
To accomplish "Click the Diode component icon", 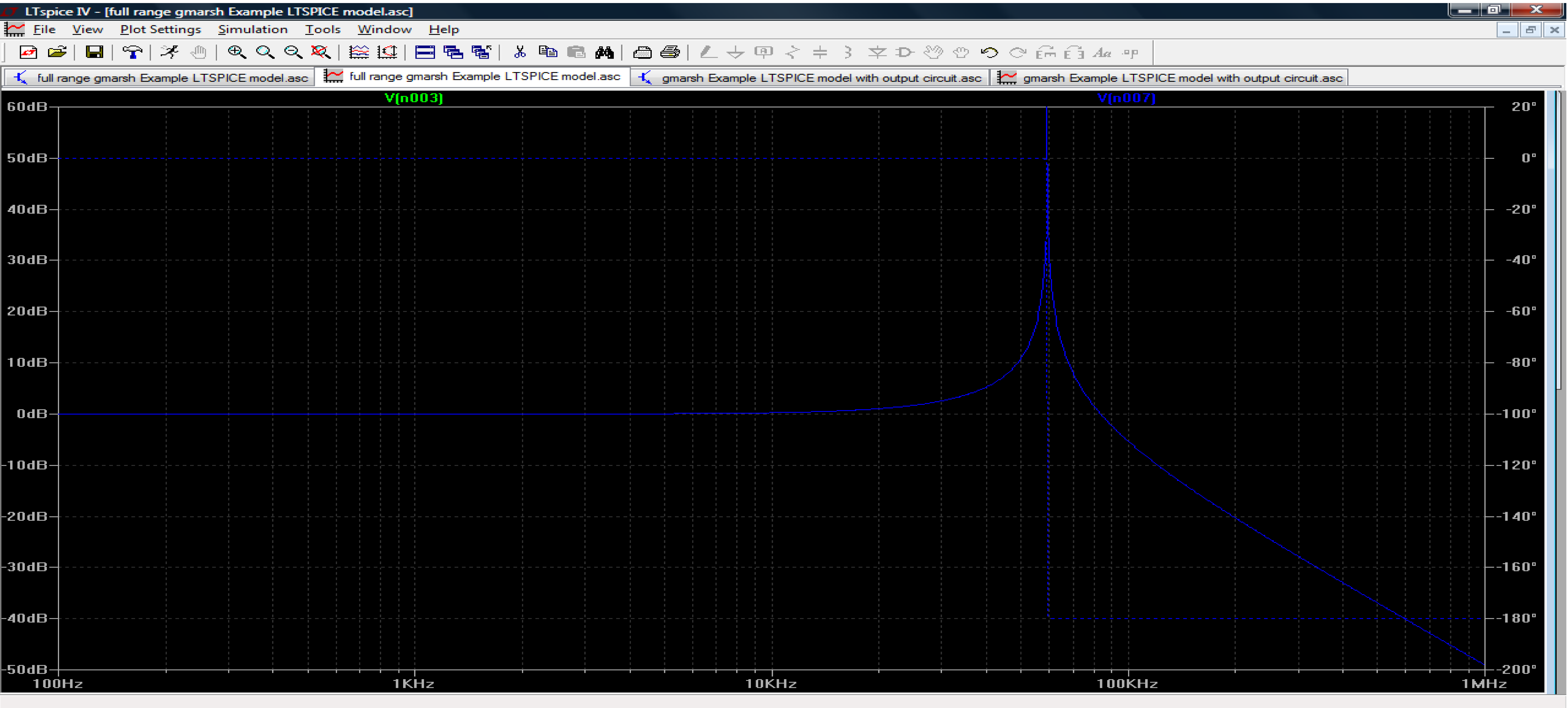I will (x=877, y=52).
